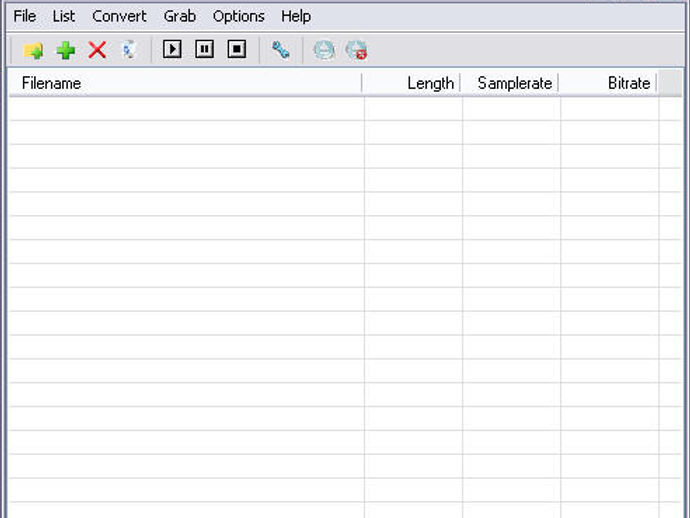Sort list by Filename column header
Screen dimensions: 690x518
click(x=185, y=83)
